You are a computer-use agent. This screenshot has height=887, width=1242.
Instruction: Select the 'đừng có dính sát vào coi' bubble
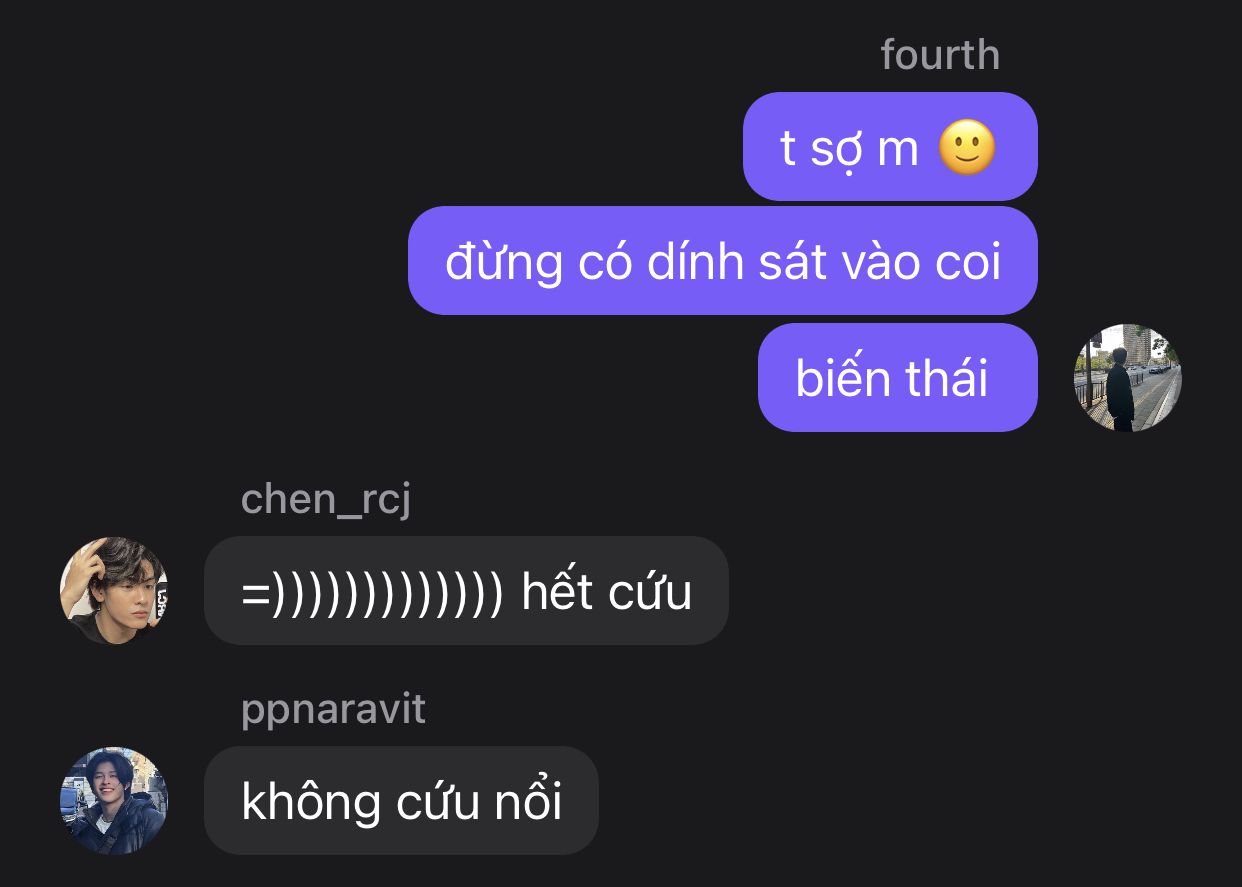point(722,260)
